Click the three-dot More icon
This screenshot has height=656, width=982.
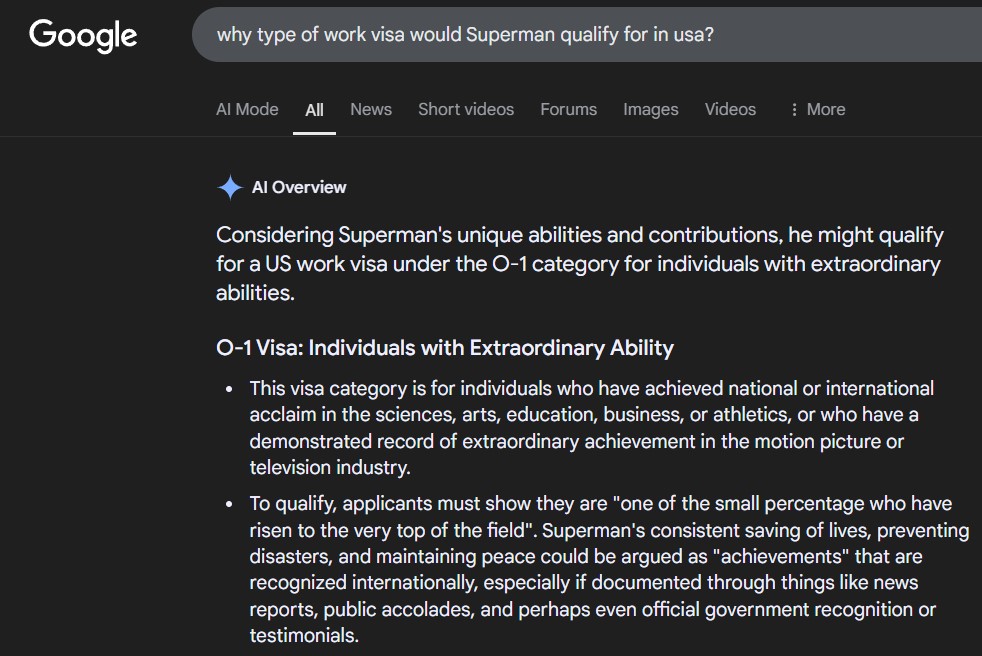[x=794, y=110]
